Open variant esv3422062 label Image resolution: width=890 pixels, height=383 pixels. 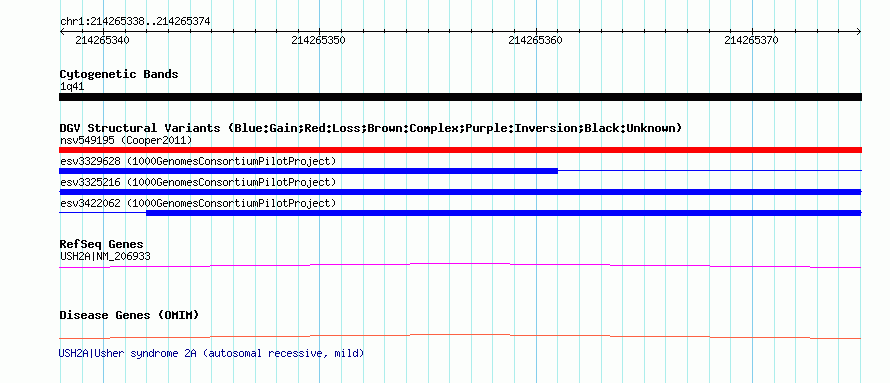[x=198, y=203]
